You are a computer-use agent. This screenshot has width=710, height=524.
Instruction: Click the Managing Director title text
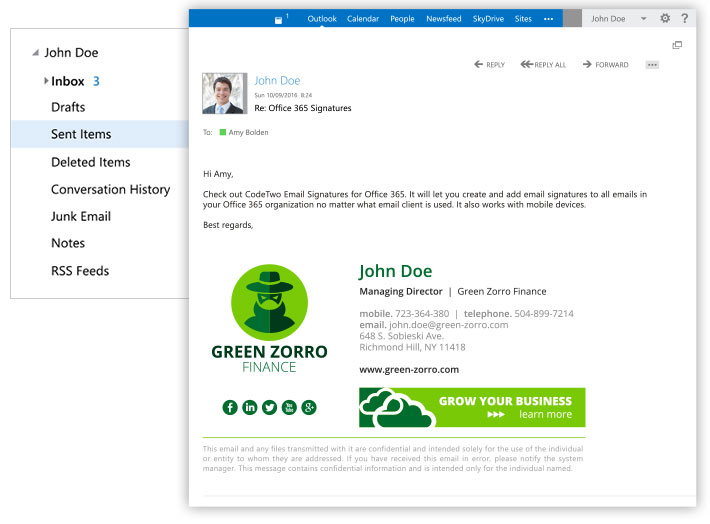tap(401, 292)
